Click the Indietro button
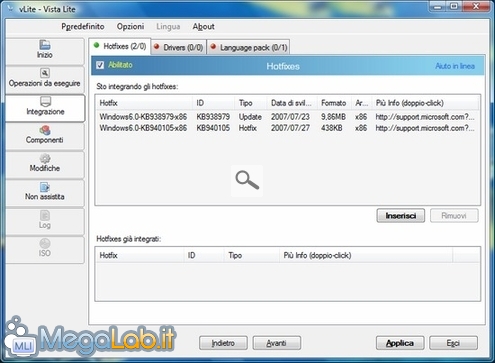Viewport: 495px width, 363px height. (223, 343)
